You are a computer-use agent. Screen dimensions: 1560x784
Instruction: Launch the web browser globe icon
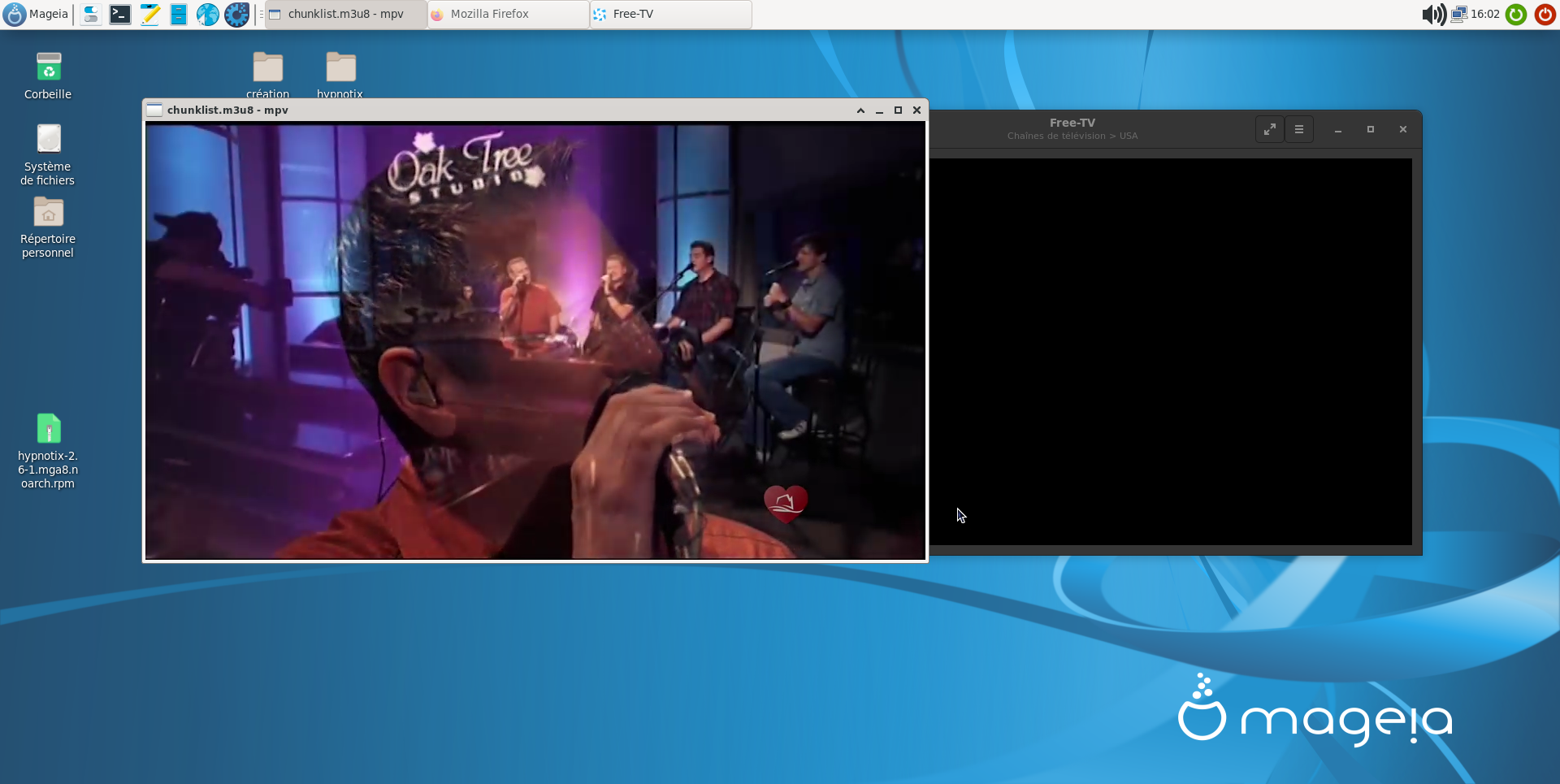pos(208,14)
